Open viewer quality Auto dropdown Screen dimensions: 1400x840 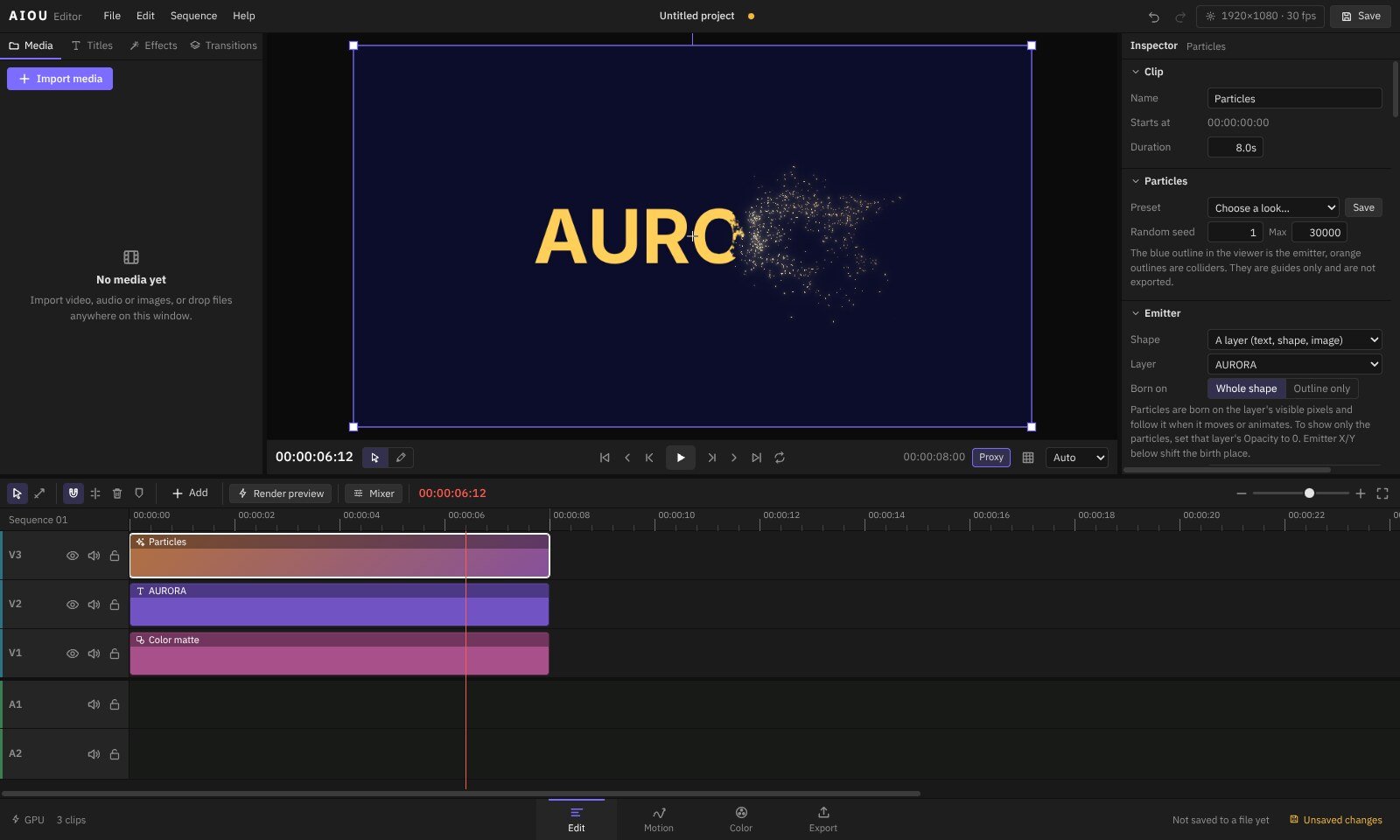(1076, 458)
